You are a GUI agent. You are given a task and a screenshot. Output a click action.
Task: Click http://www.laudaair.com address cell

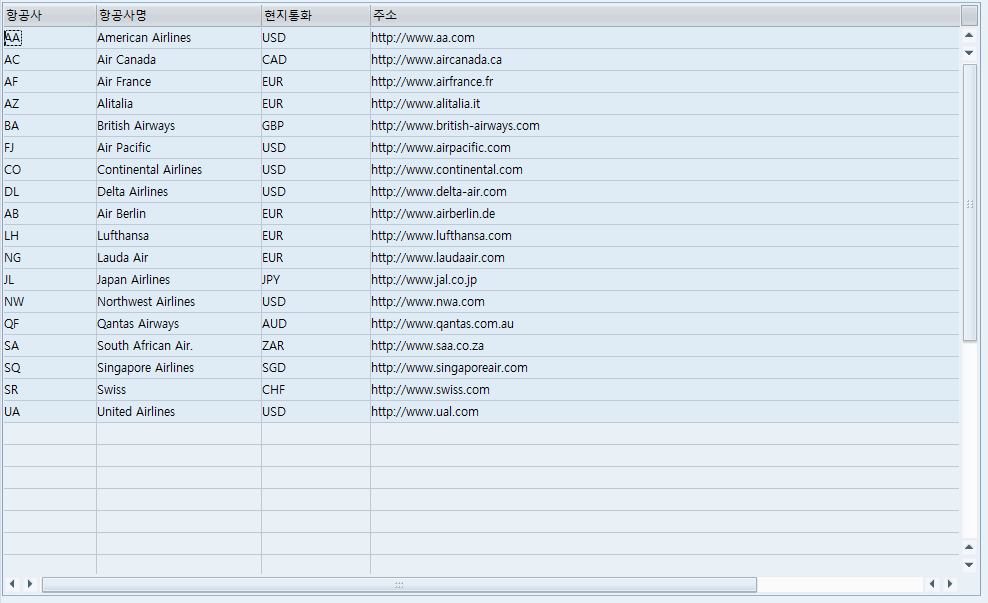tap(665, 258)
